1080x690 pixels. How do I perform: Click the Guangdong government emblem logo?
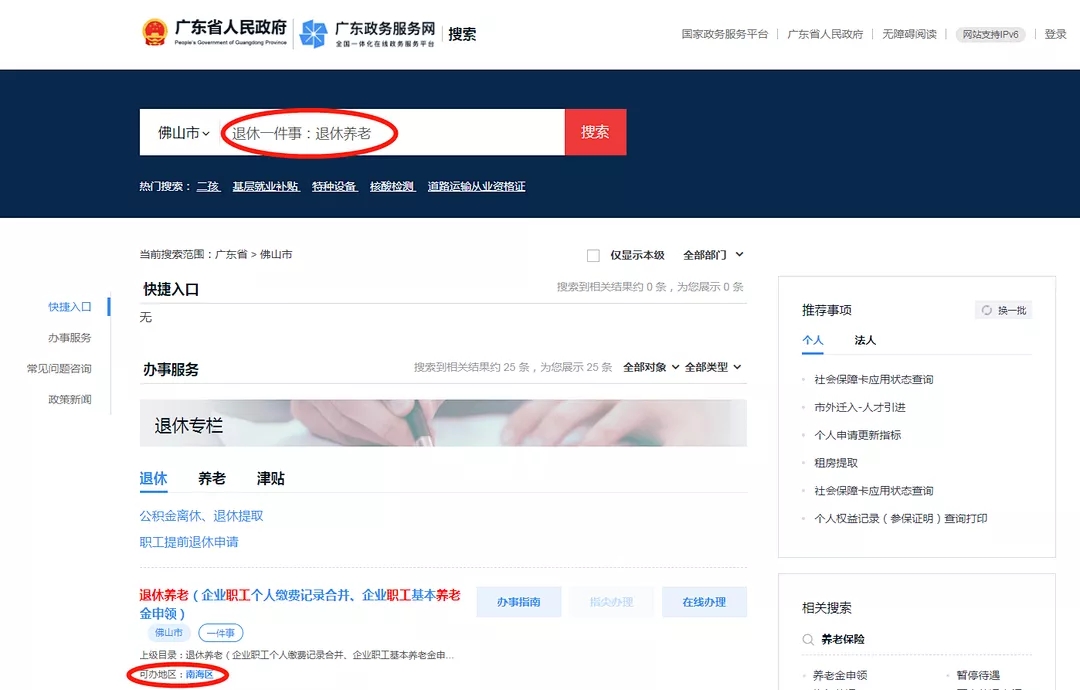(155, 32)
